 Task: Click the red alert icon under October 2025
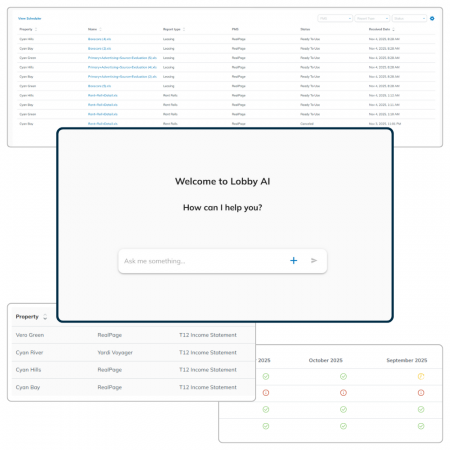point(343,393)
